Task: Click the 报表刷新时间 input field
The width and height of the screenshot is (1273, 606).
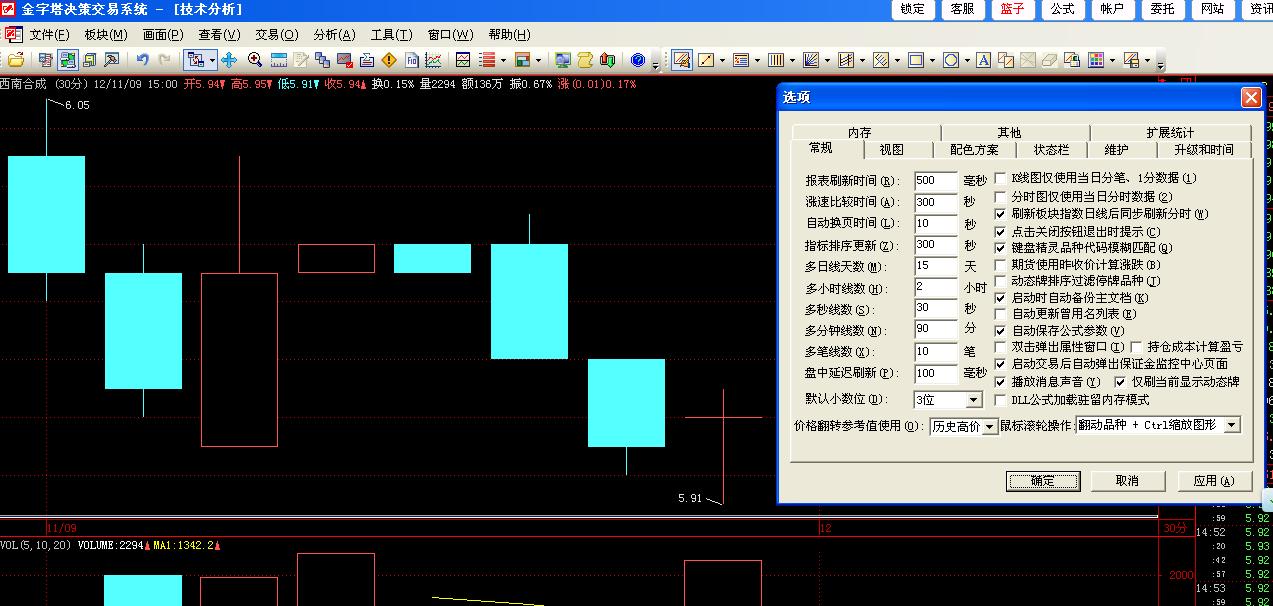Action: [x=935, y=181]
